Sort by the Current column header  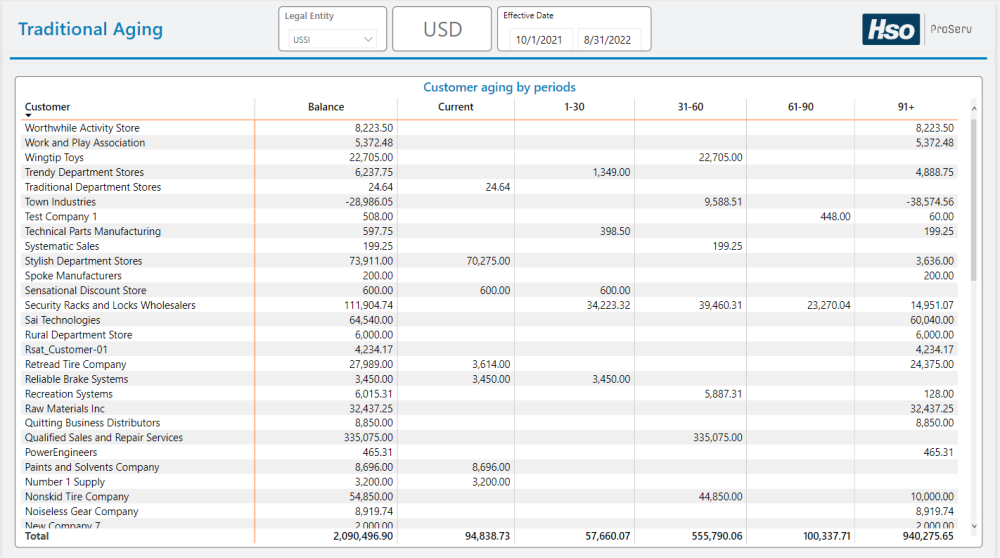coord(456,107)
